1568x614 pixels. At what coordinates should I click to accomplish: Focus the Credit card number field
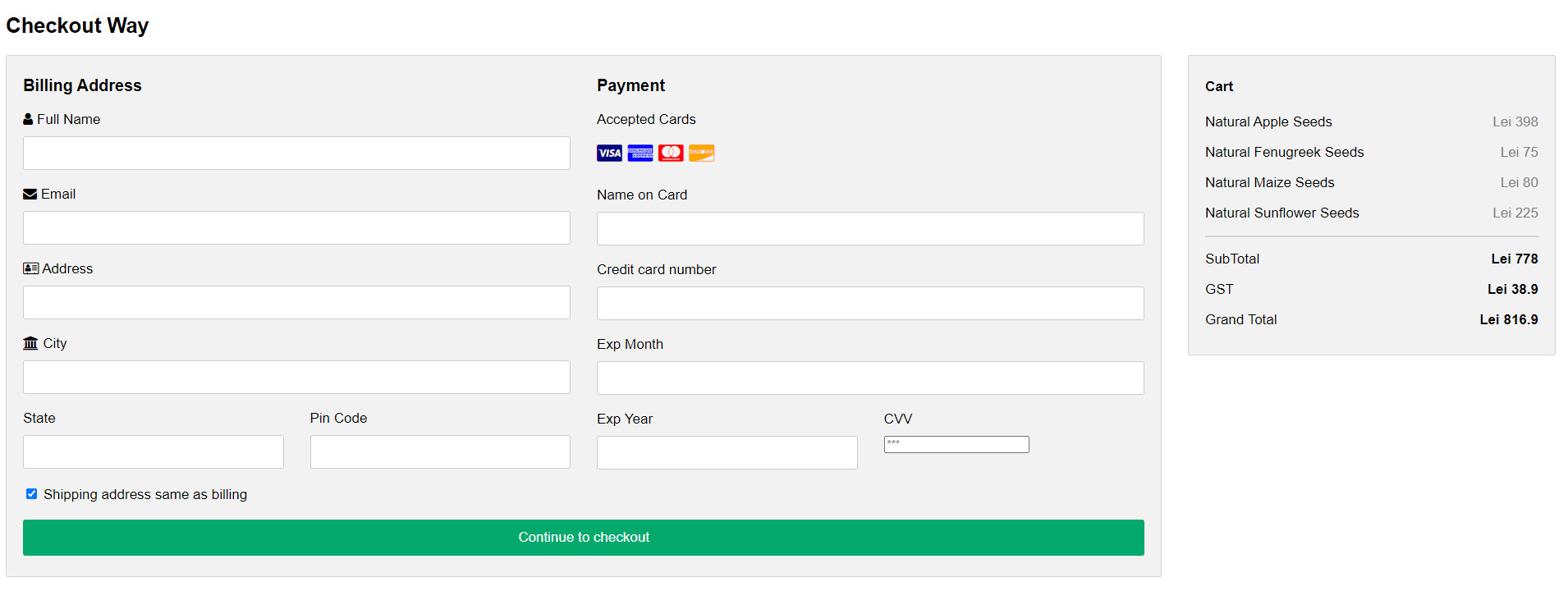tap(870, 304)
